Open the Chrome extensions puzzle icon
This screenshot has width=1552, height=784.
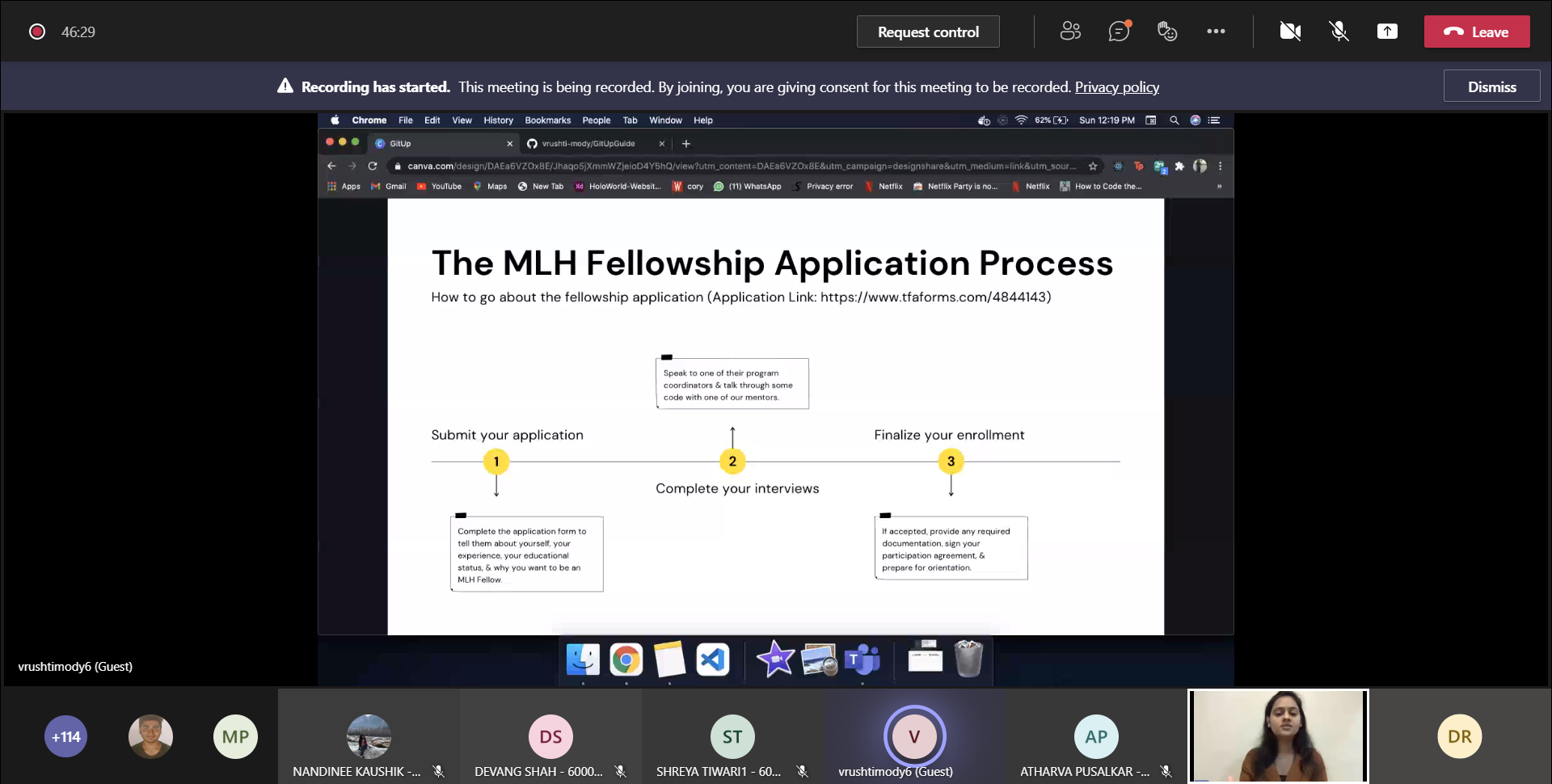pyautogui.click(x=1179, y=166)
